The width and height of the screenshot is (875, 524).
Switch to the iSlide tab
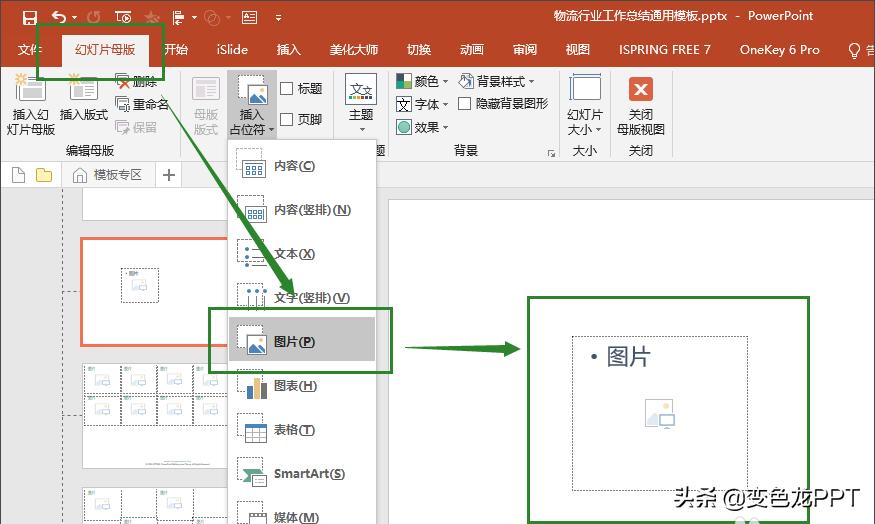coord(232,50)
